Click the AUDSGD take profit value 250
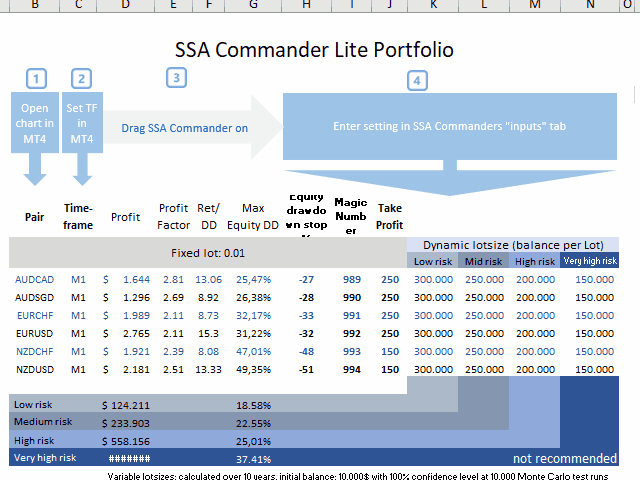This screenshot has height=480, width=640. click(x=390, y=298)
